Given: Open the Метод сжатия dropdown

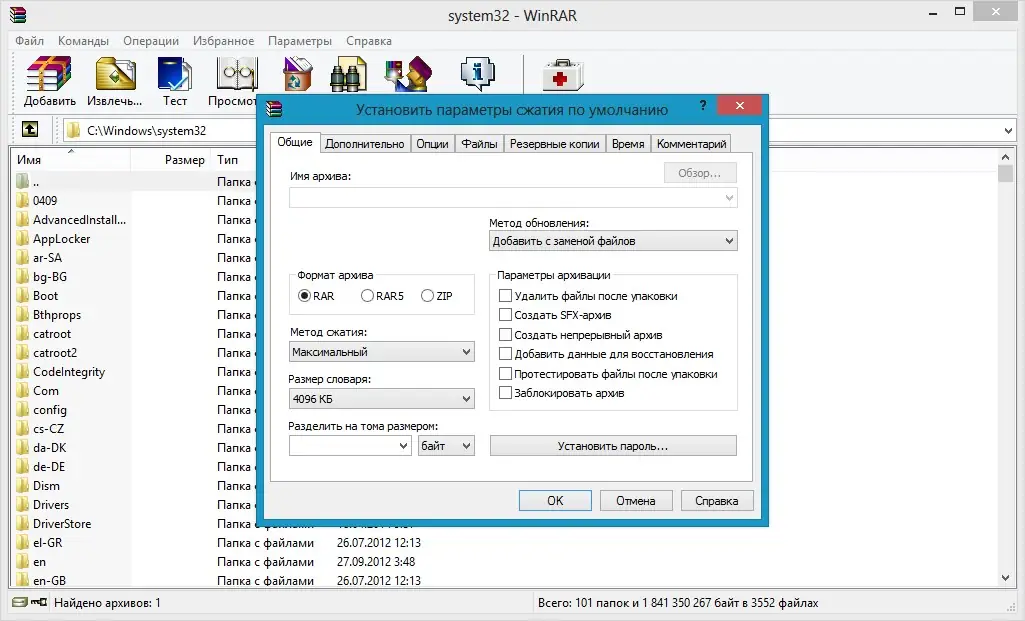Looking at the screenshot, I should [382, 352].
